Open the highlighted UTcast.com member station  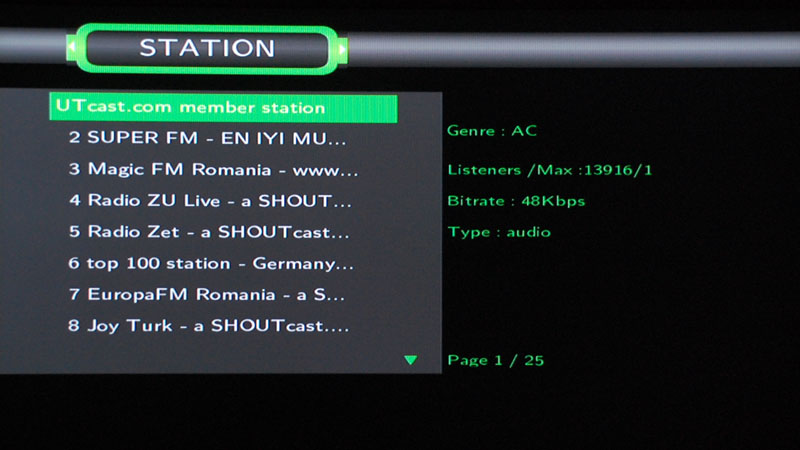click(223, 107)
